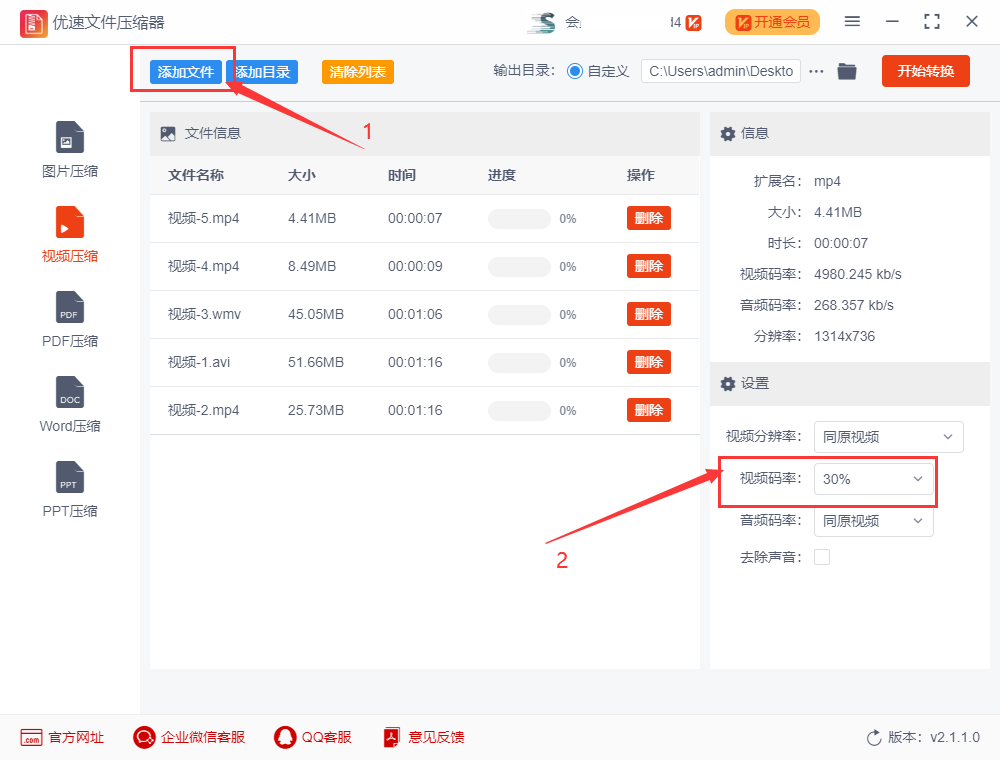
Task: Open the hamburger menu at top right
Action: click(852, 20)
